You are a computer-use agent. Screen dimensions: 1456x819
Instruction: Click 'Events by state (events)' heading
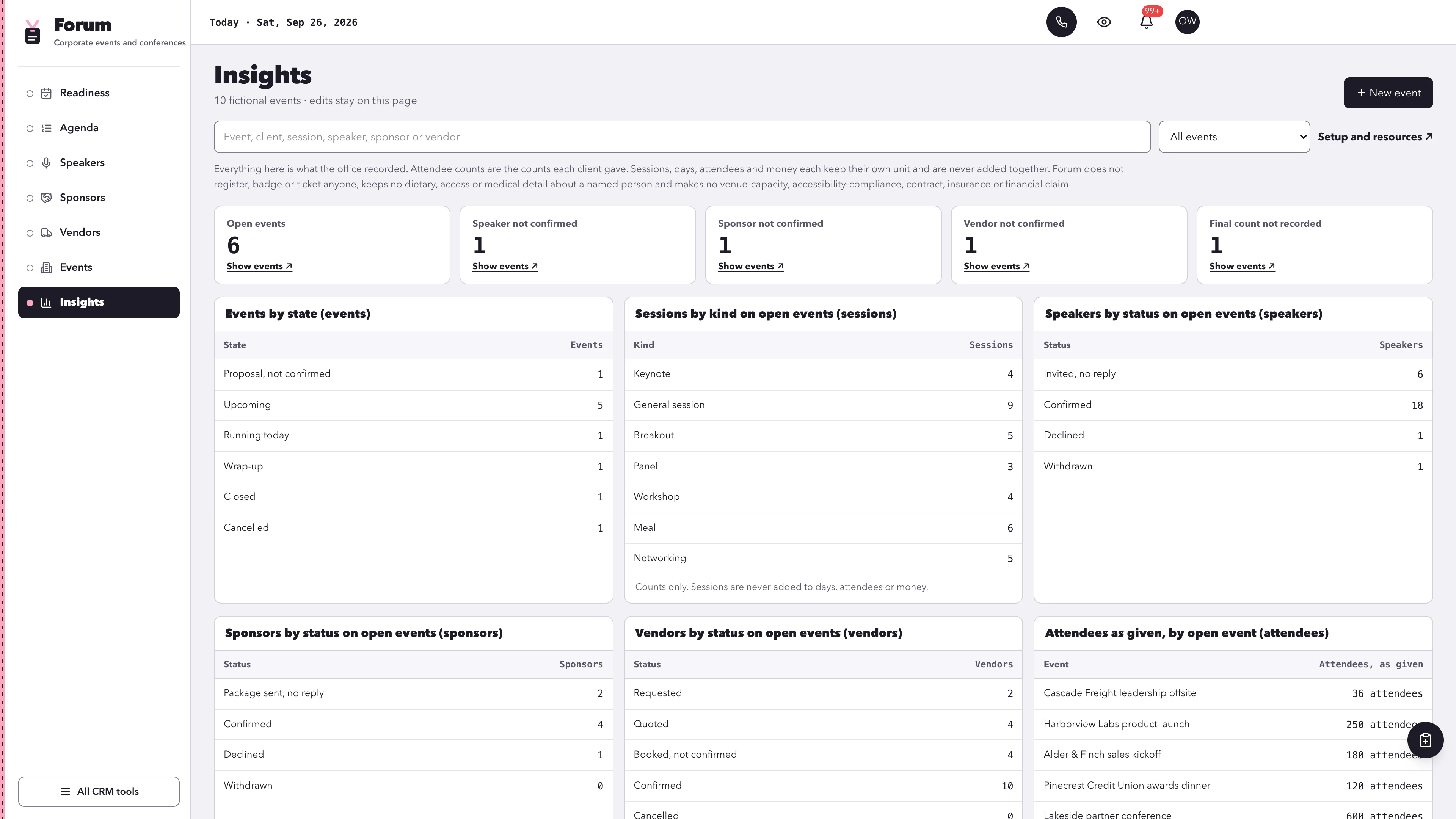pyautogui.click(x=298, y=314)
